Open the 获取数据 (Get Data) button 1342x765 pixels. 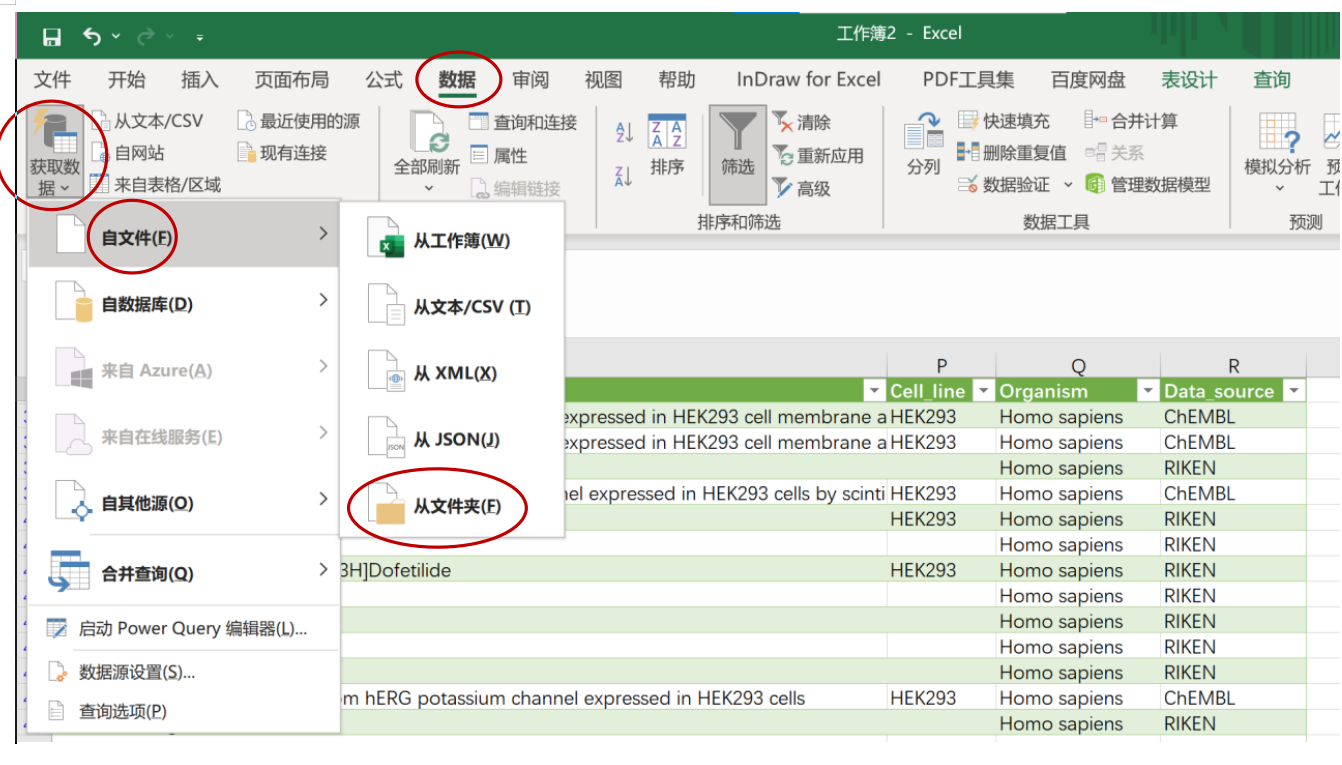tap(55, 152)
